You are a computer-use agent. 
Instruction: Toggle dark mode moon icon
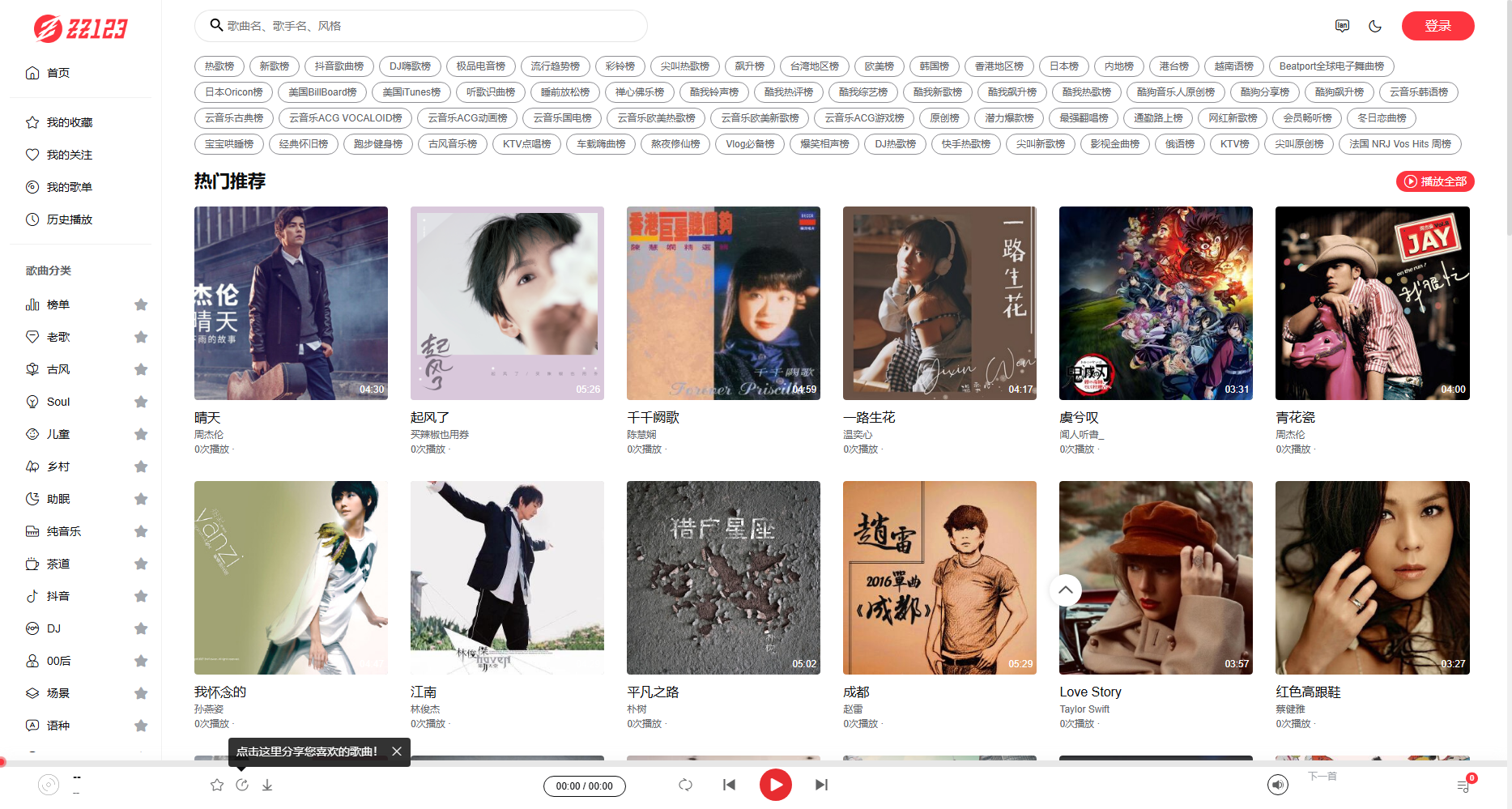click(x=1375, y=26)
